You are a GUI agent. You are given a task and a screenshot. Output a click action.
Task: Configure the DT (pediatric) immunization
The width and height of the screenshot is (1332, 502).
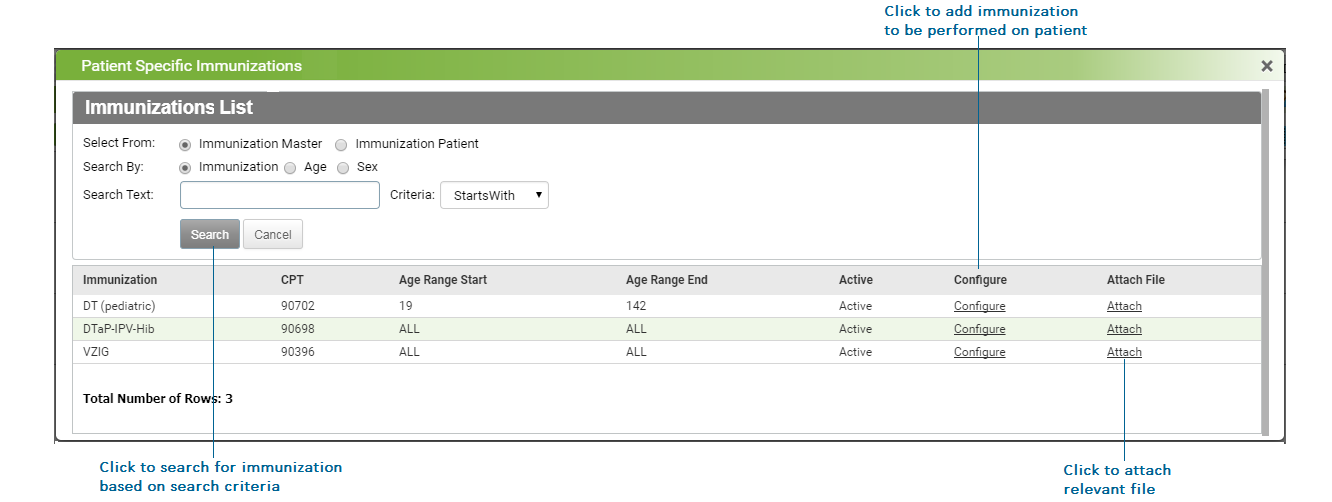click(x=979, y=306)
